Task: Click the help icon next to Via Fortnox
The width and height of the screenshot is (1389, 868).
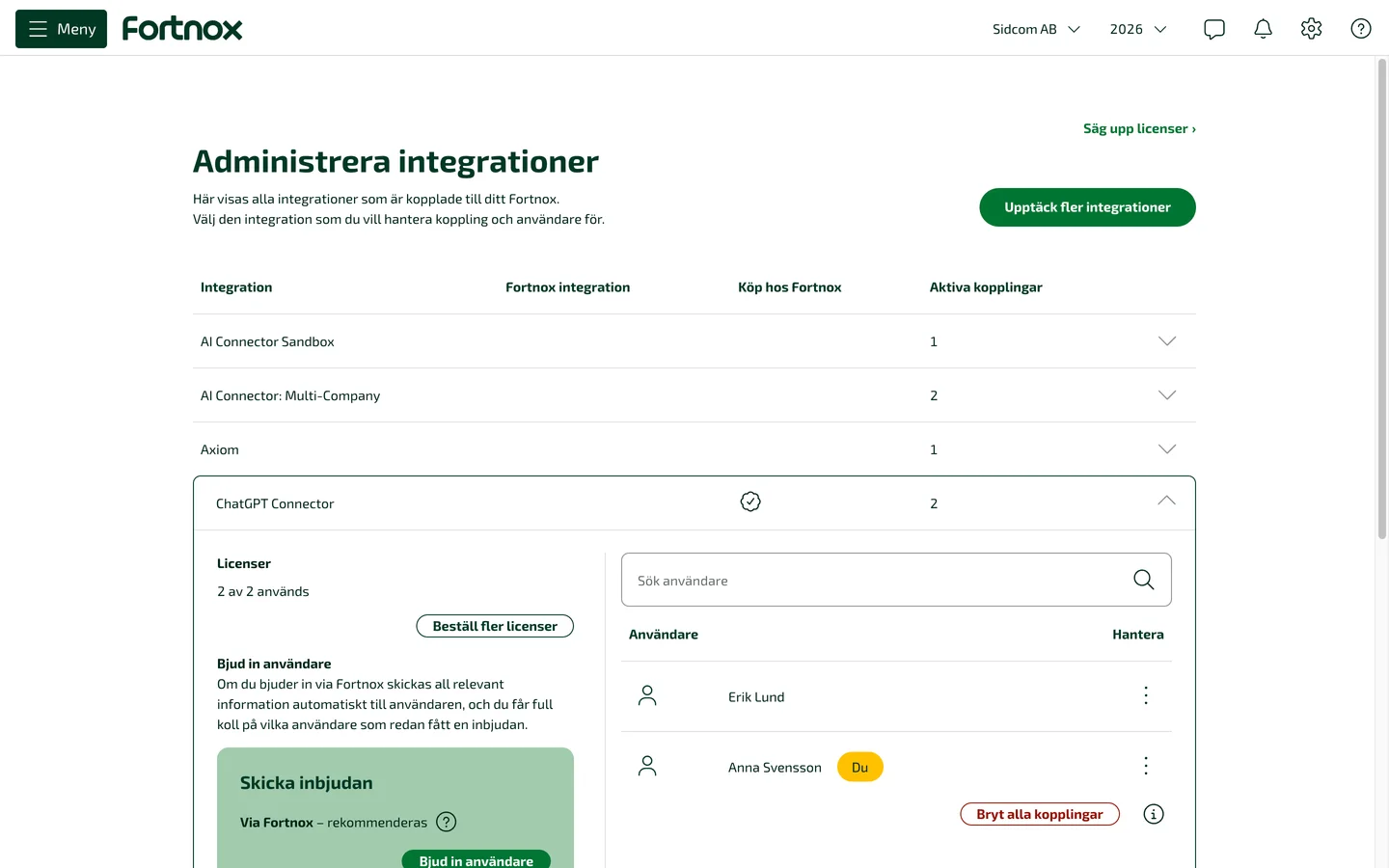Action: 447,822
